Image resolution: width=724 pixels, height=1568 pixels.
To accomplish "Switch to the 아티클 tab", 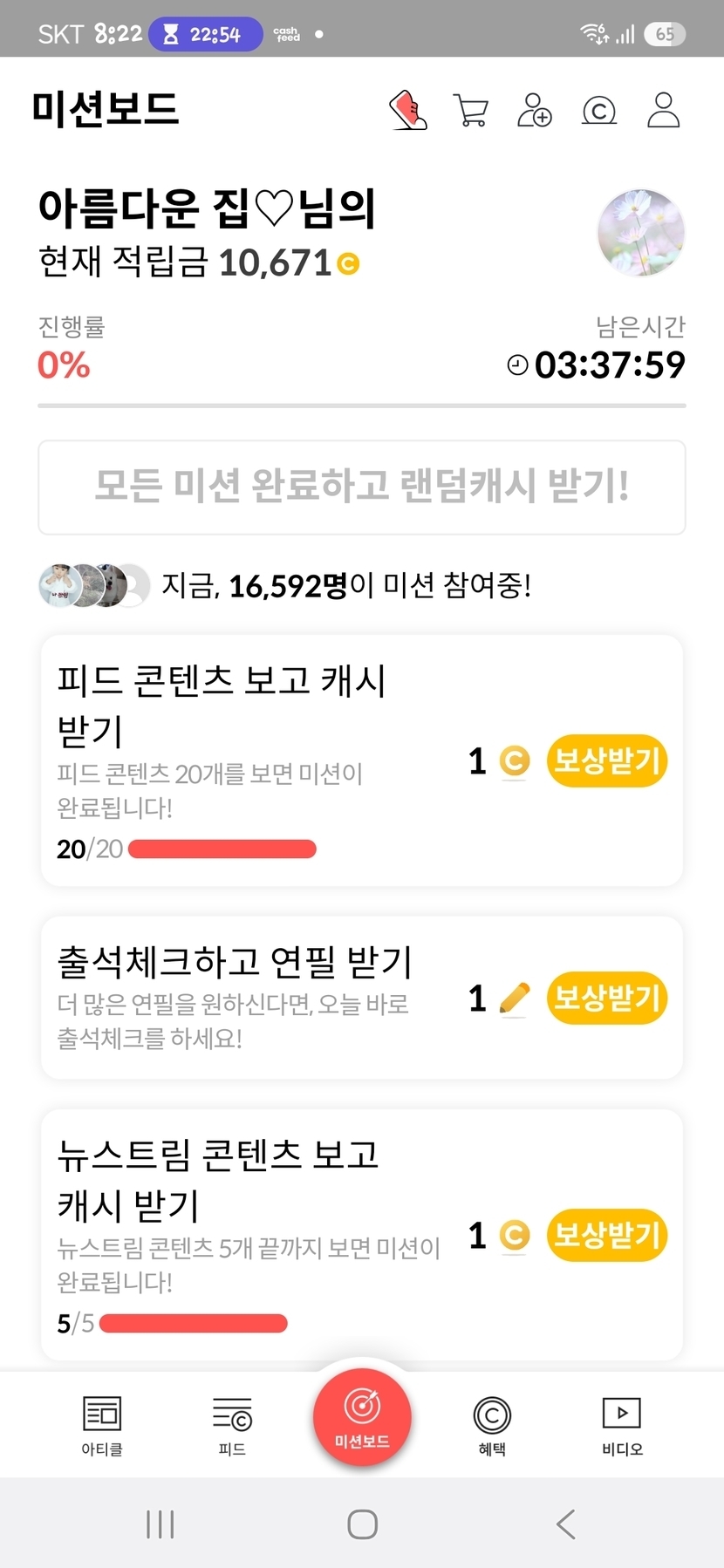I will [x=102, y=1425].
